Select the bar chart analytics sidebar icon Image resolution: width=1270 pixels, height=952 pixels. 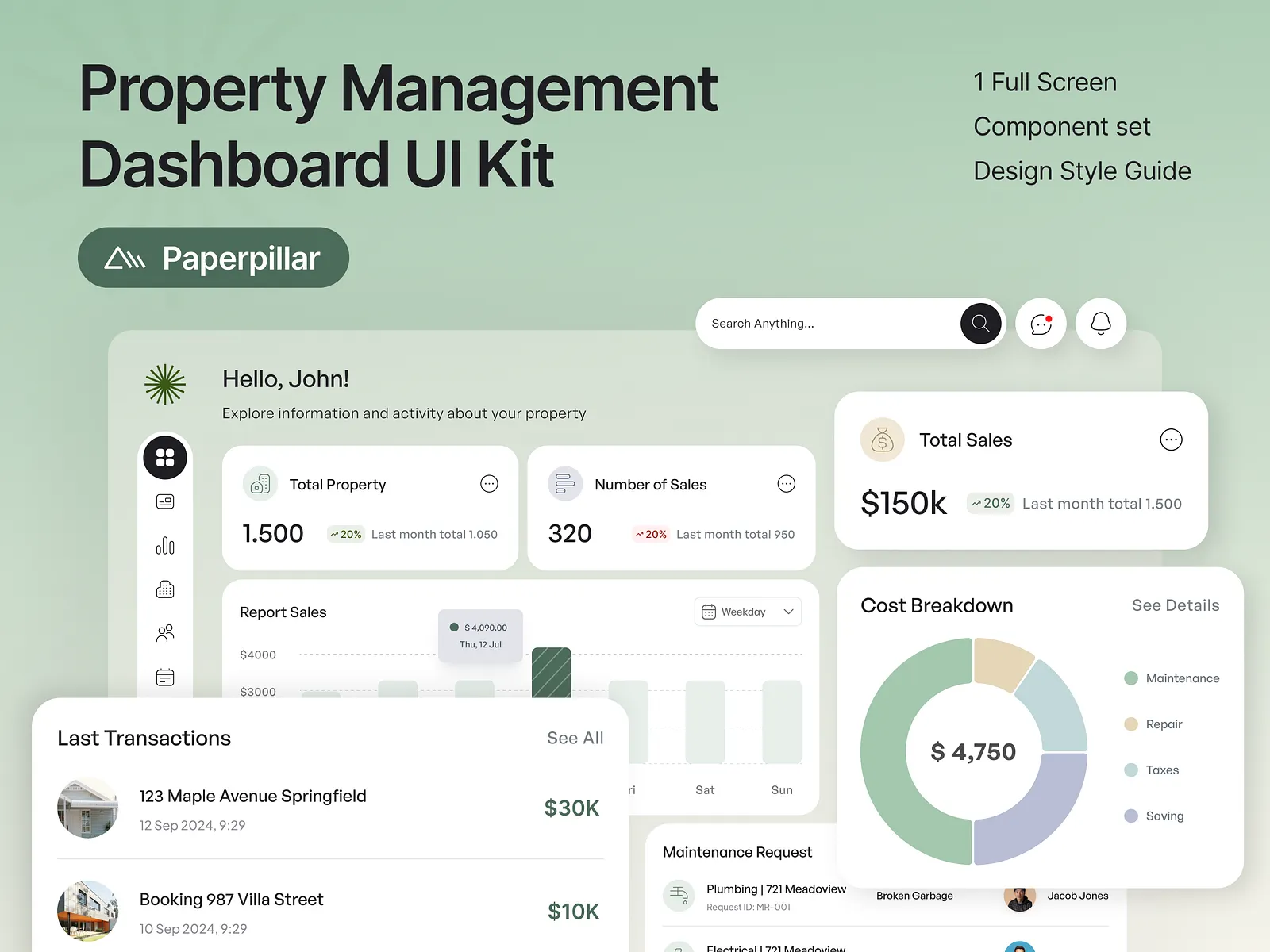[x=164, y=545]
